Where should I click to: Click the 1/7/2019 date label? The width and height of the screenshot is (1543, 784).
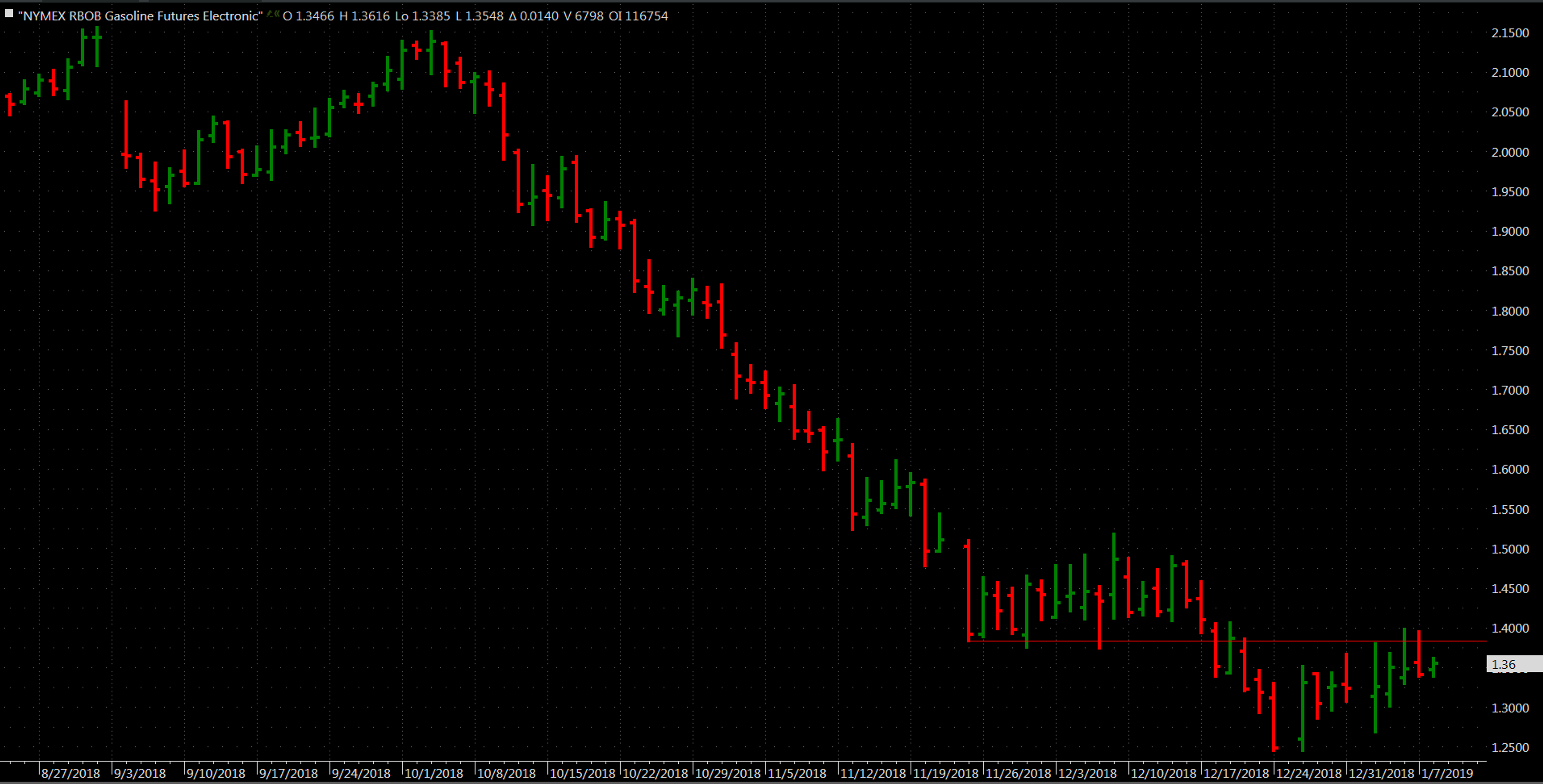(x=1447, y=773)
